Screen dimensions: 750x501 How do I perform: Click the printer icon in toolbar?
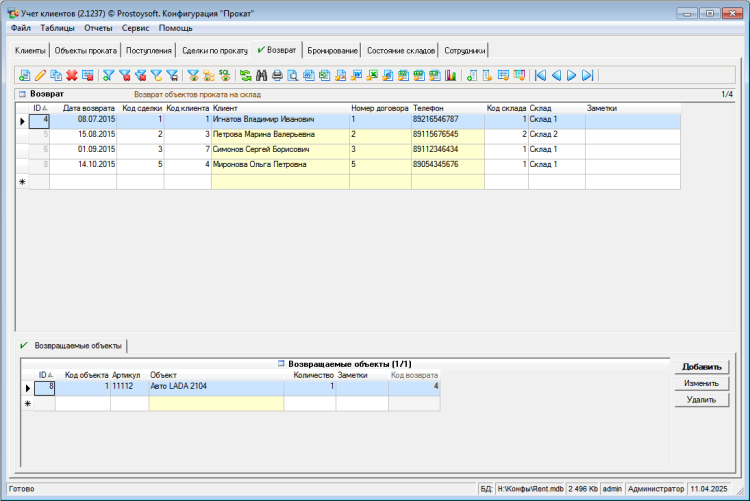click(278, 75)
